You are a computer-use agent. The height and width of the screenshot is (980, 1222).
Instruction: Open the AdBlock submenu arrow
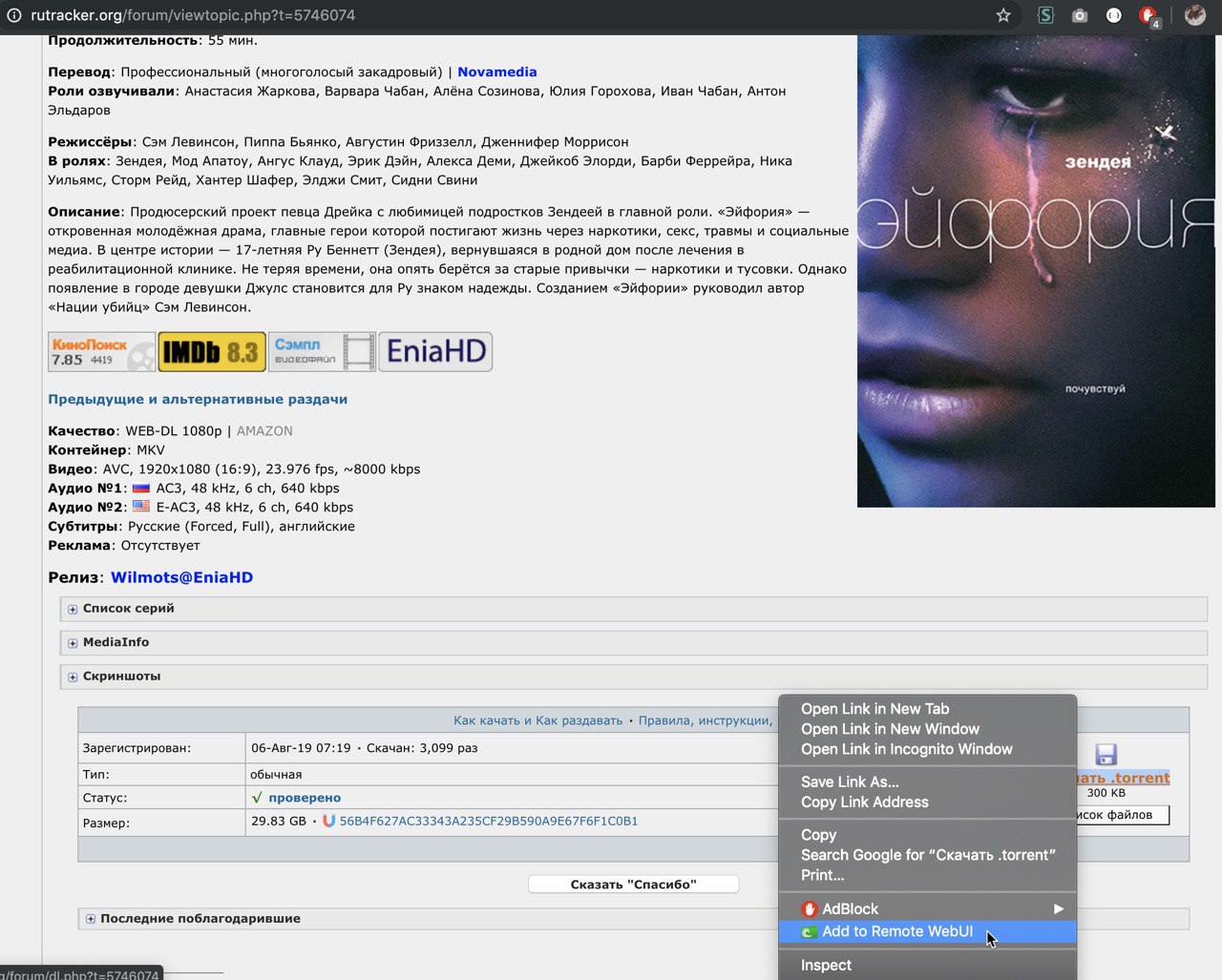1058,908
